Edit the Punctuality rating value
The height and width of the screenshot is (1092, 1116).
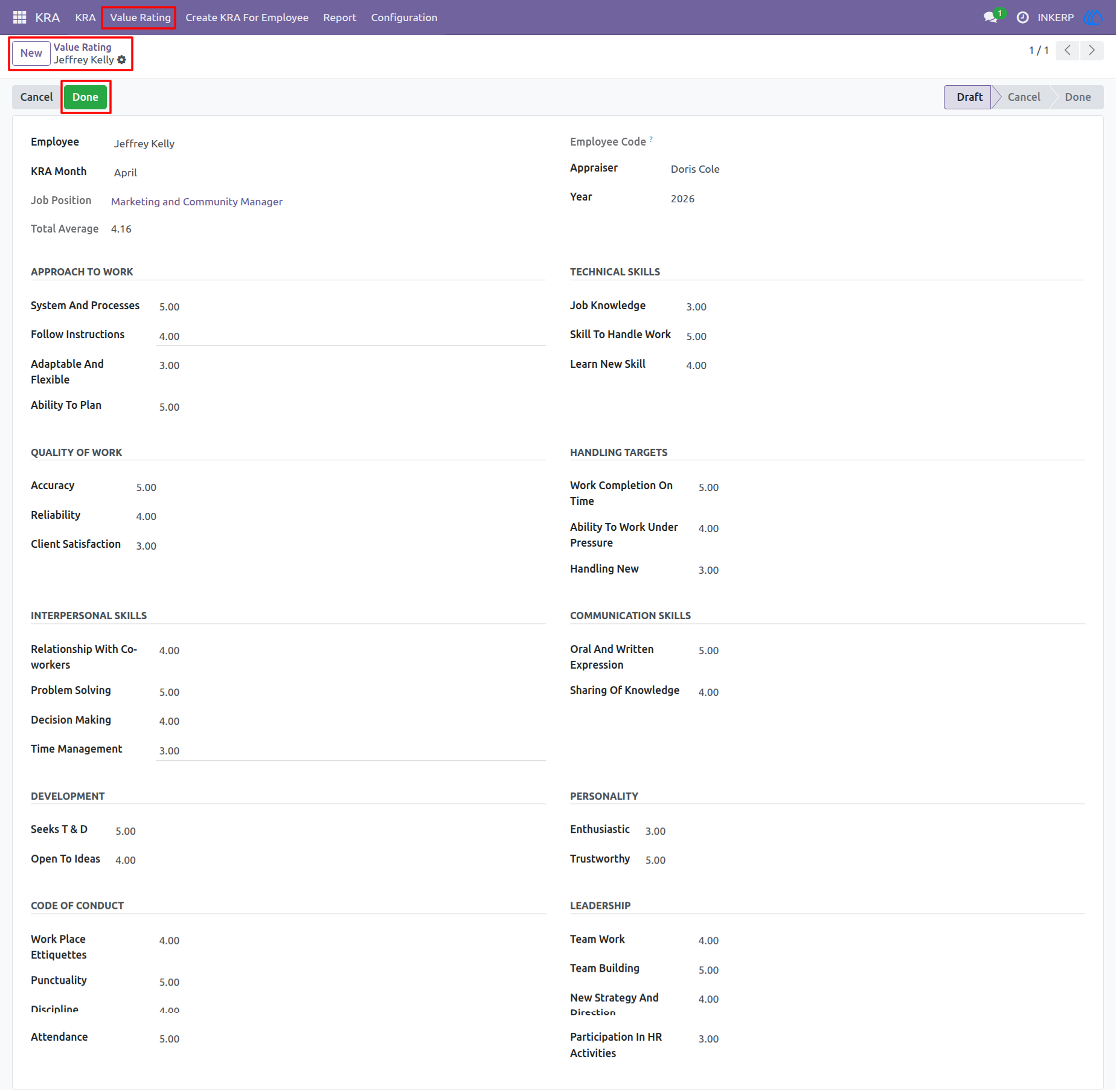click(351, 982)
